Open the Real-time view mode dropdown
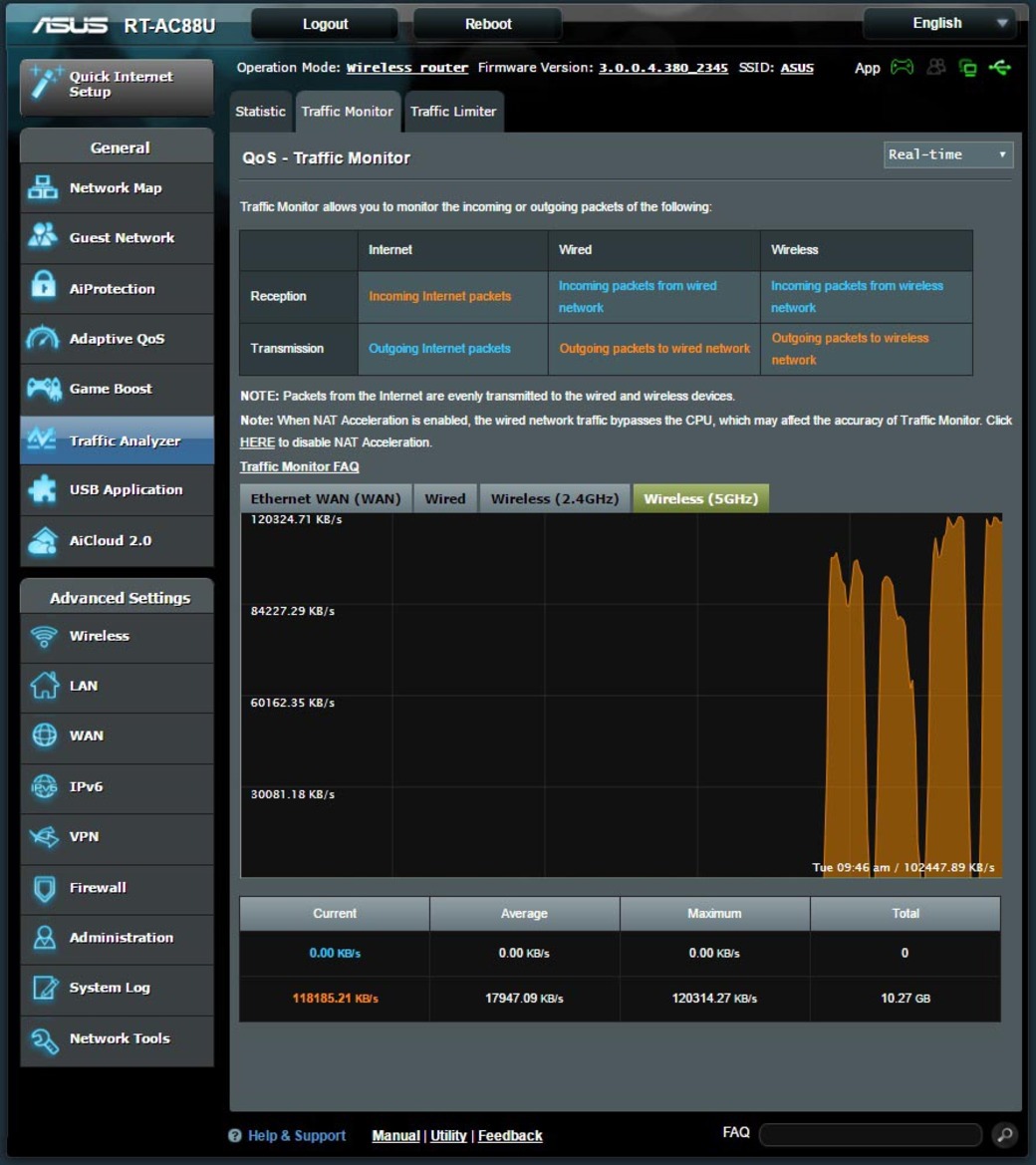The width and height of the screenshot is (1036, 1165). 947,154
